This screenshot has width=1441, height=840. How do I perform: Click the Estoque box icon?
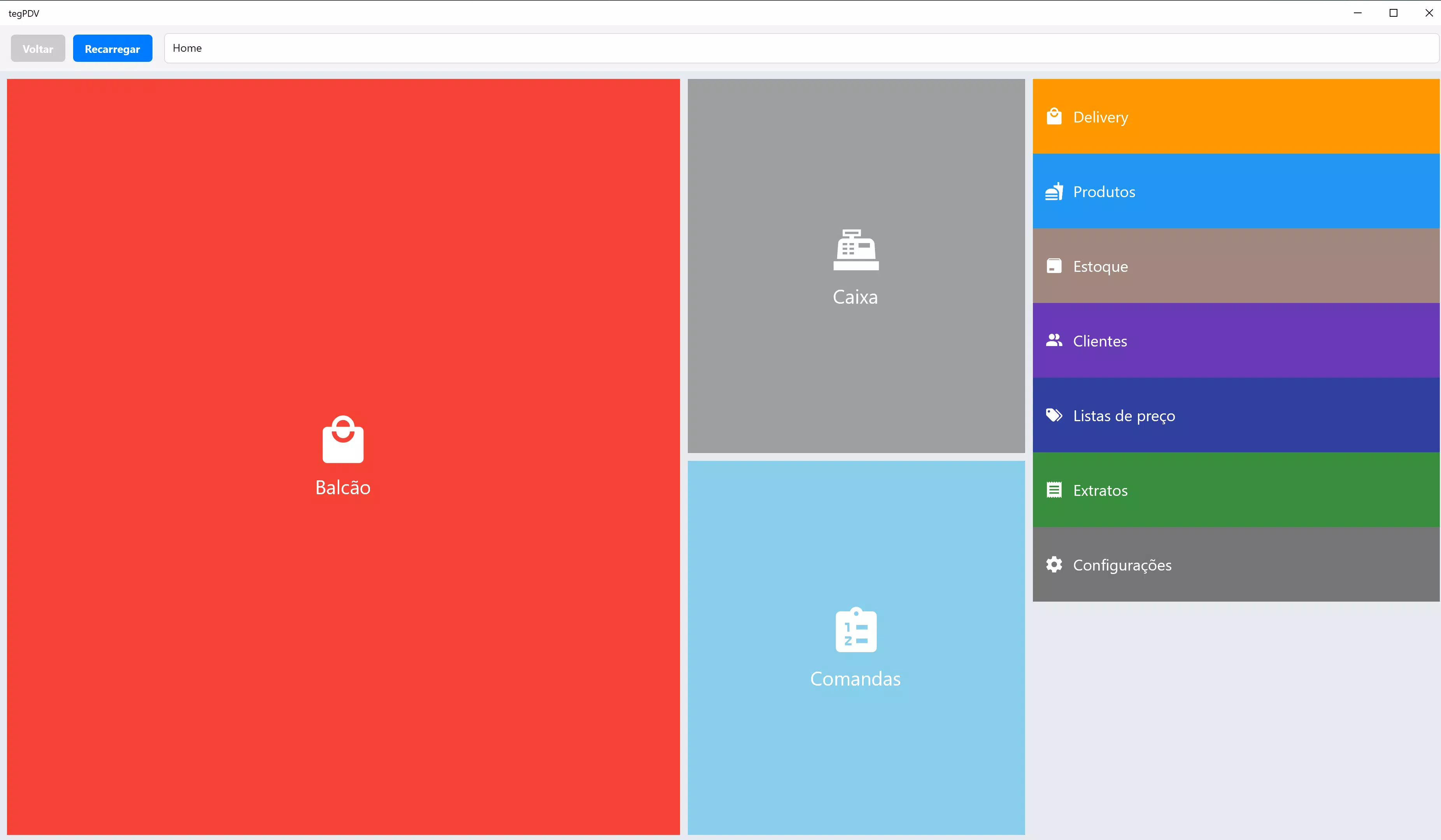[1054, 266]
